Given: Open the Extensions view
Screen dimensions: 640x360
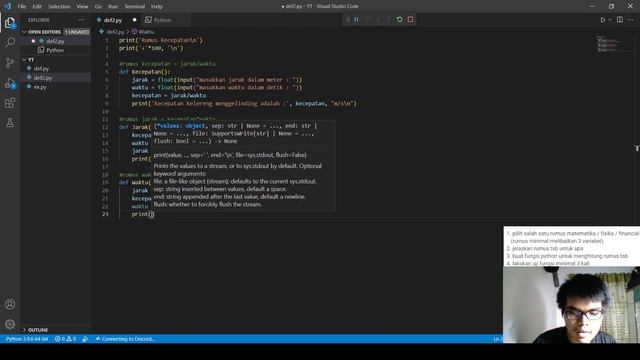Looking at the screenshot, I should [x=10, y=103].
